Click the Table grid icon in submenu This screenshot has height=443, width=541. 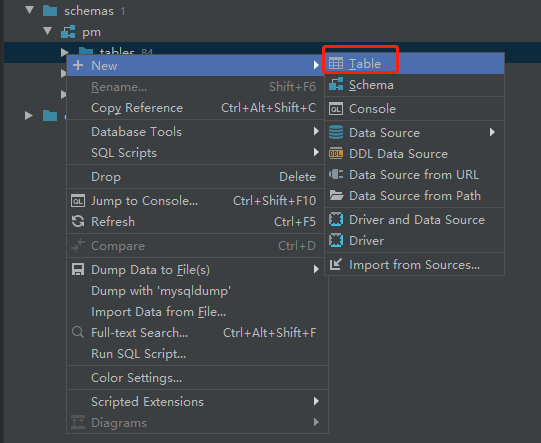tap(336, 63)
